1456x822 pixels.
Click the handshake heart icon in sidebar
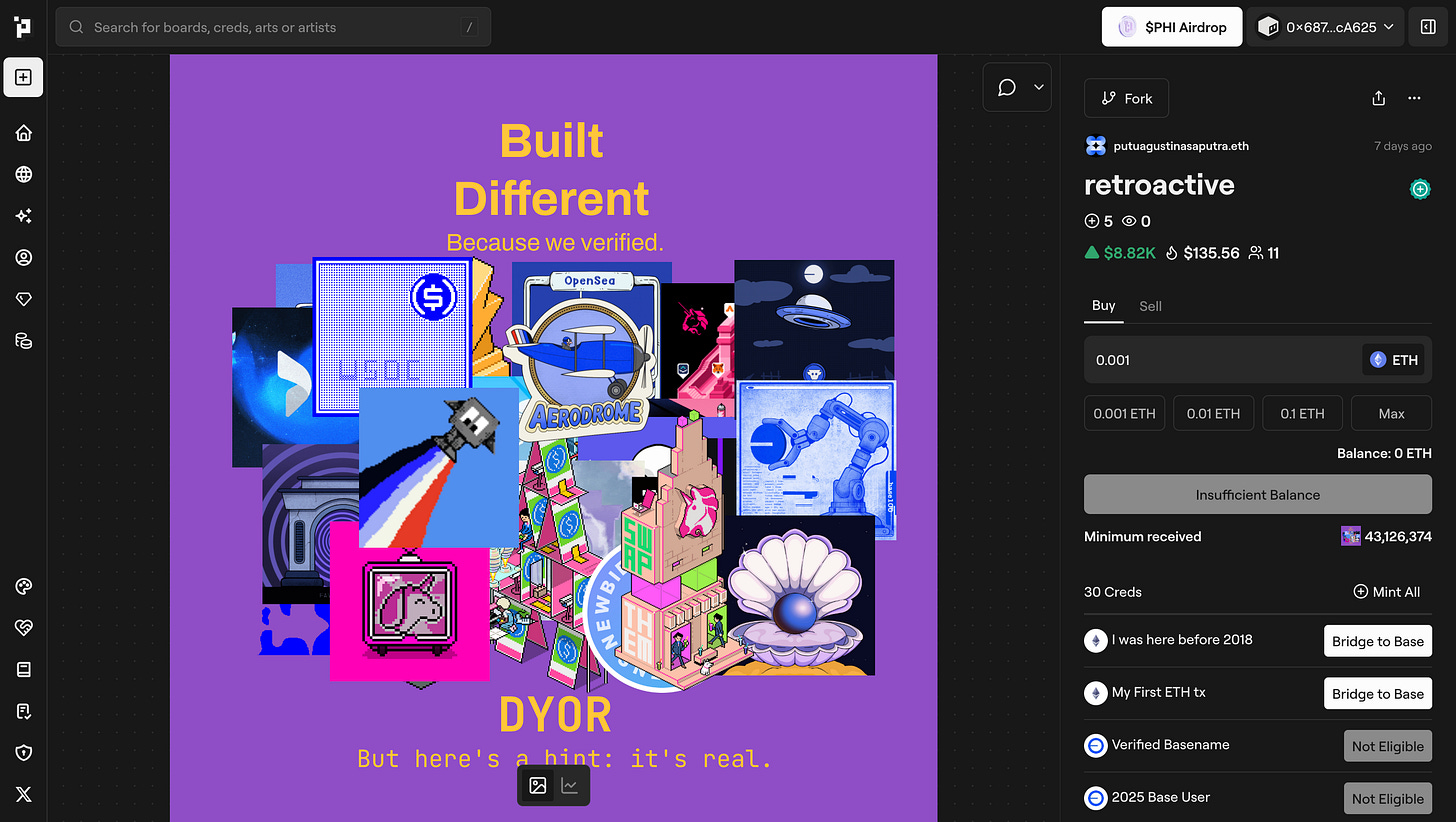[23, 627]
